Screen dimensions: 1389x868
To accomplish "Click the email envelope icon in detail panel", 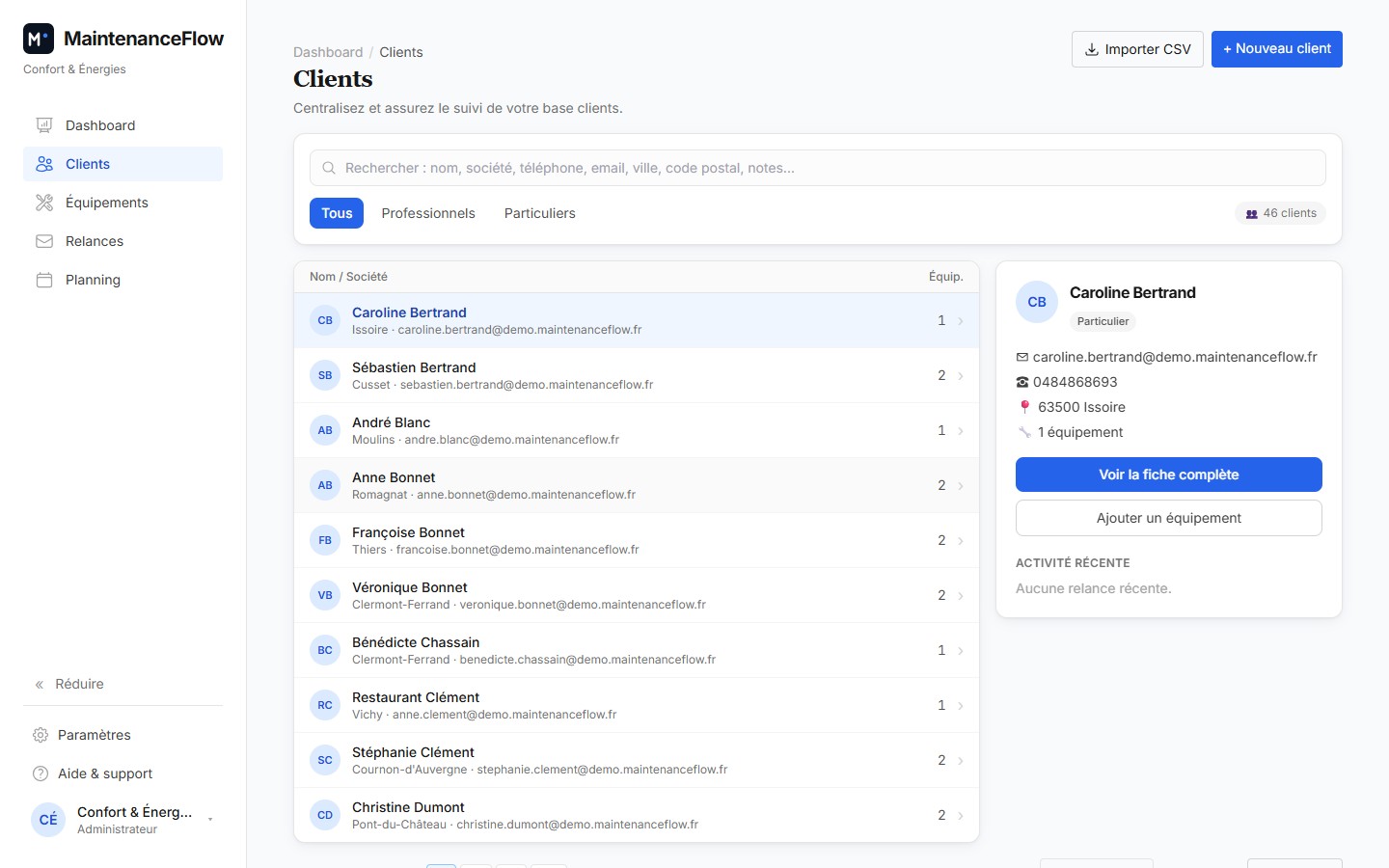I will [x=1022, y=357].
